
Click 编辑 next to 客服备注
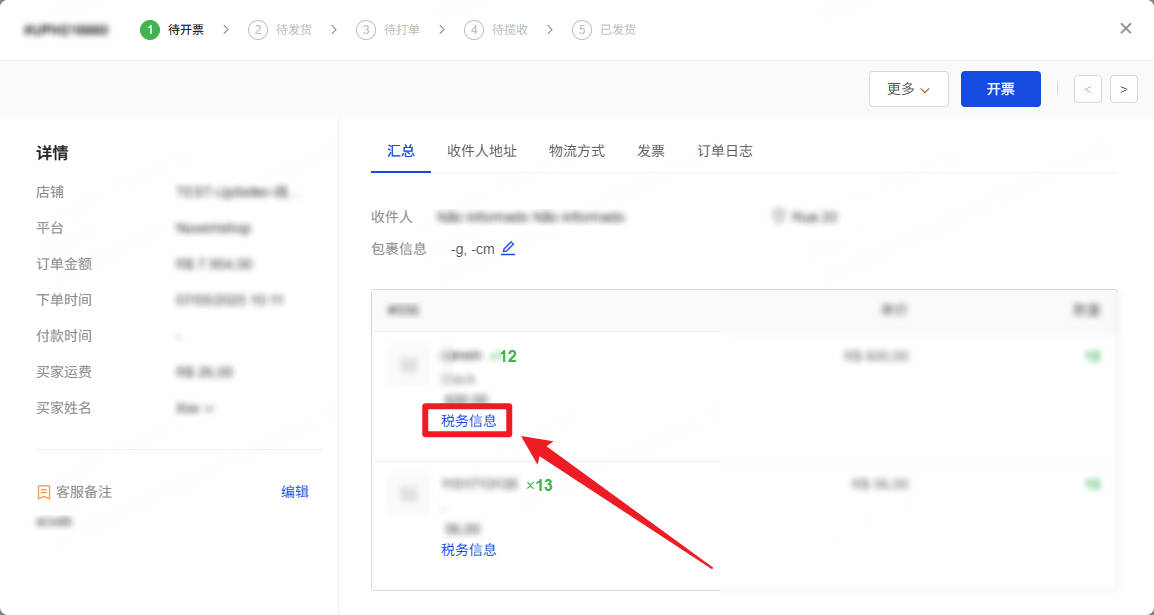click(x=294, y=492)
